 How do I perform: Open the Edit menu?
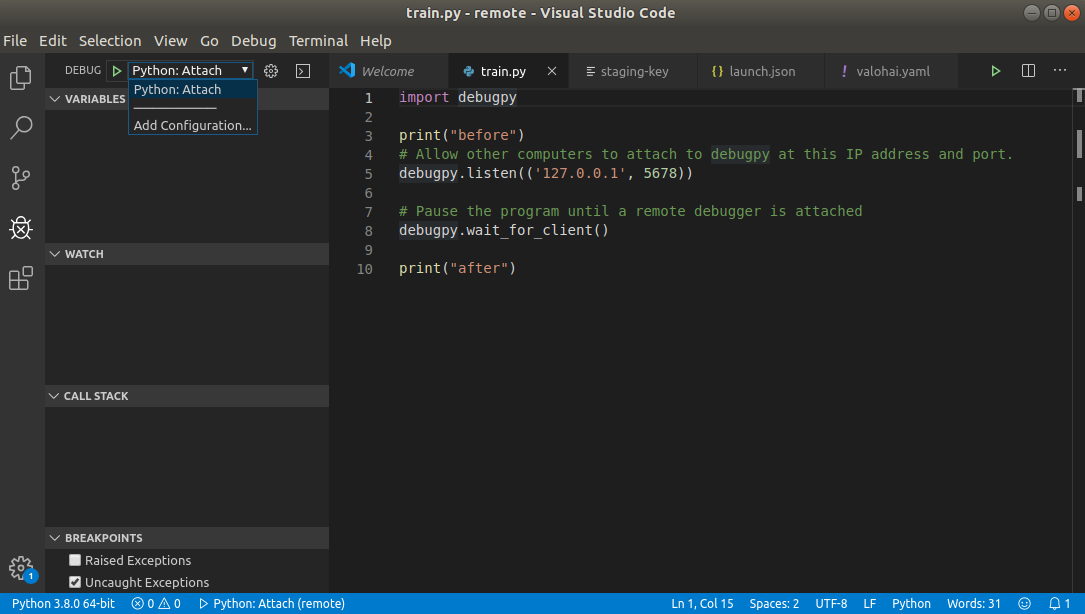point(53,41)
